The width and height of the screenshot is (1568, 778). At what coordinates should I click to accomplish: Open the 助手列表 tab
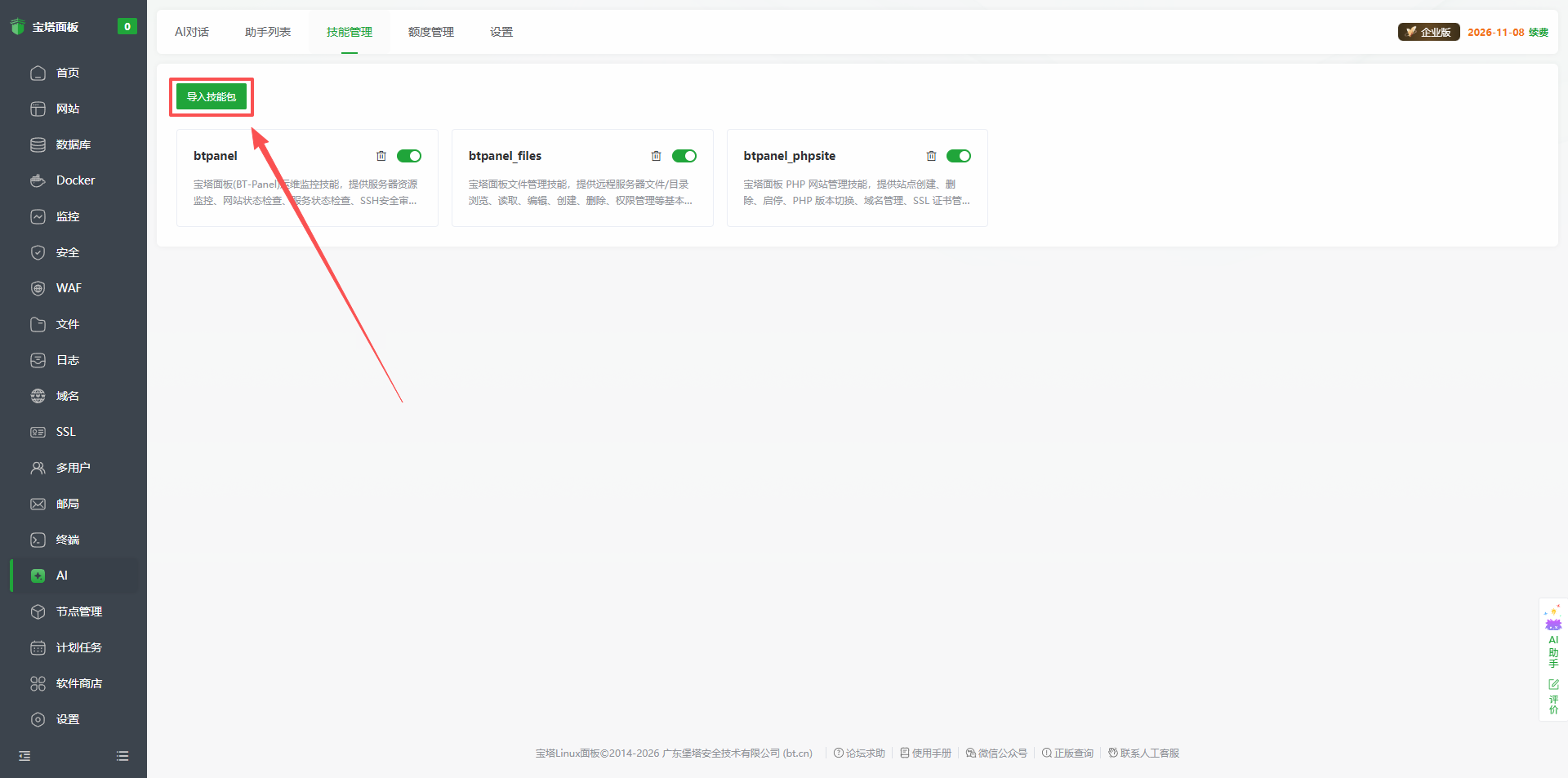pos(268,32)
